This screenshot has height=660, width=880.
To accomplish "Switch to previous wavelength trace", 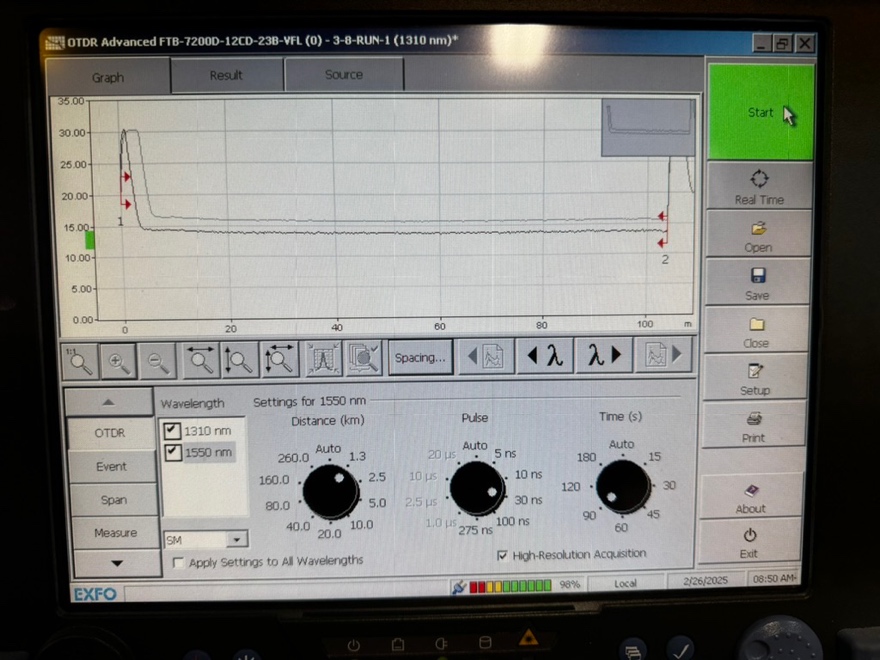I will tap(545, 356).
